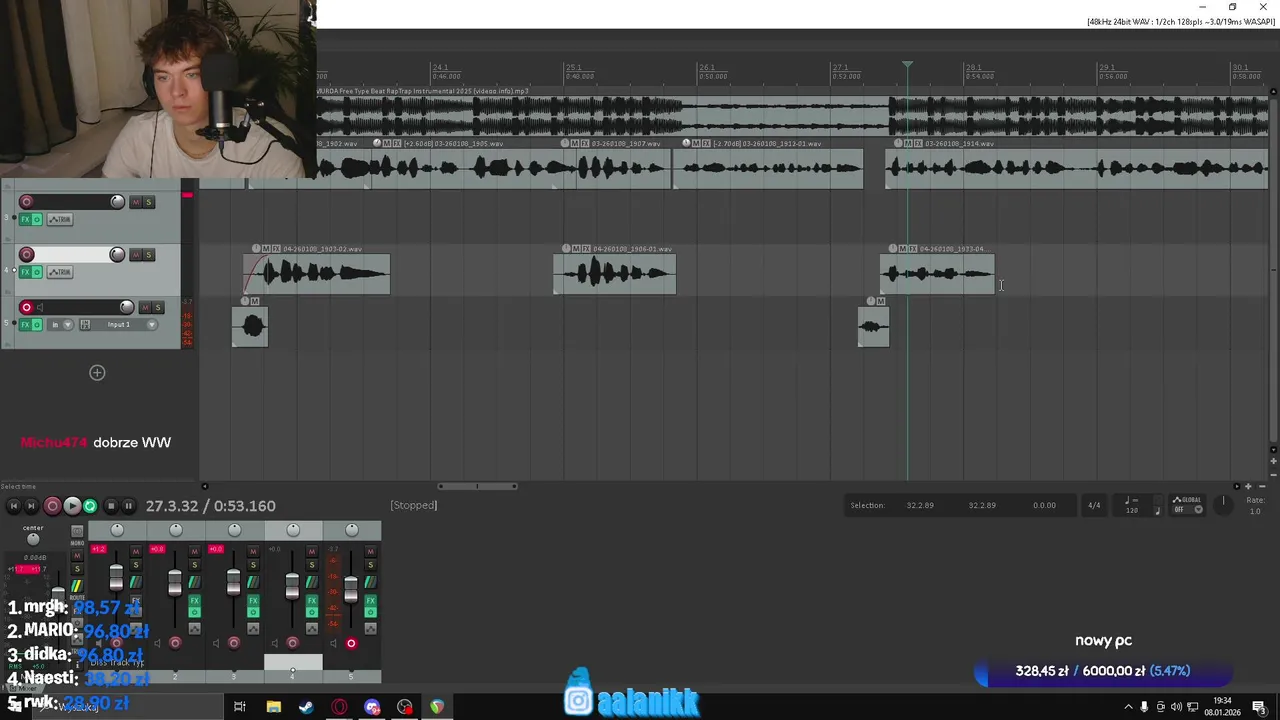Toggle the green repeat loop button
Viewport: 1280px width, 720px height.
90,506
